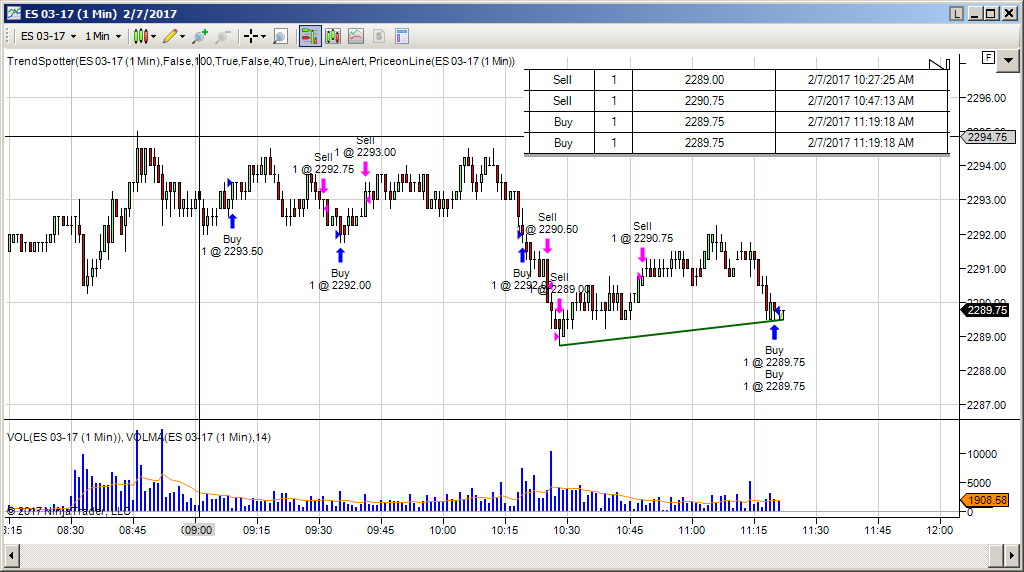1024x572 pixels.
Task: Click the highlighted 09:00 time label
Action: coord(197,530)
